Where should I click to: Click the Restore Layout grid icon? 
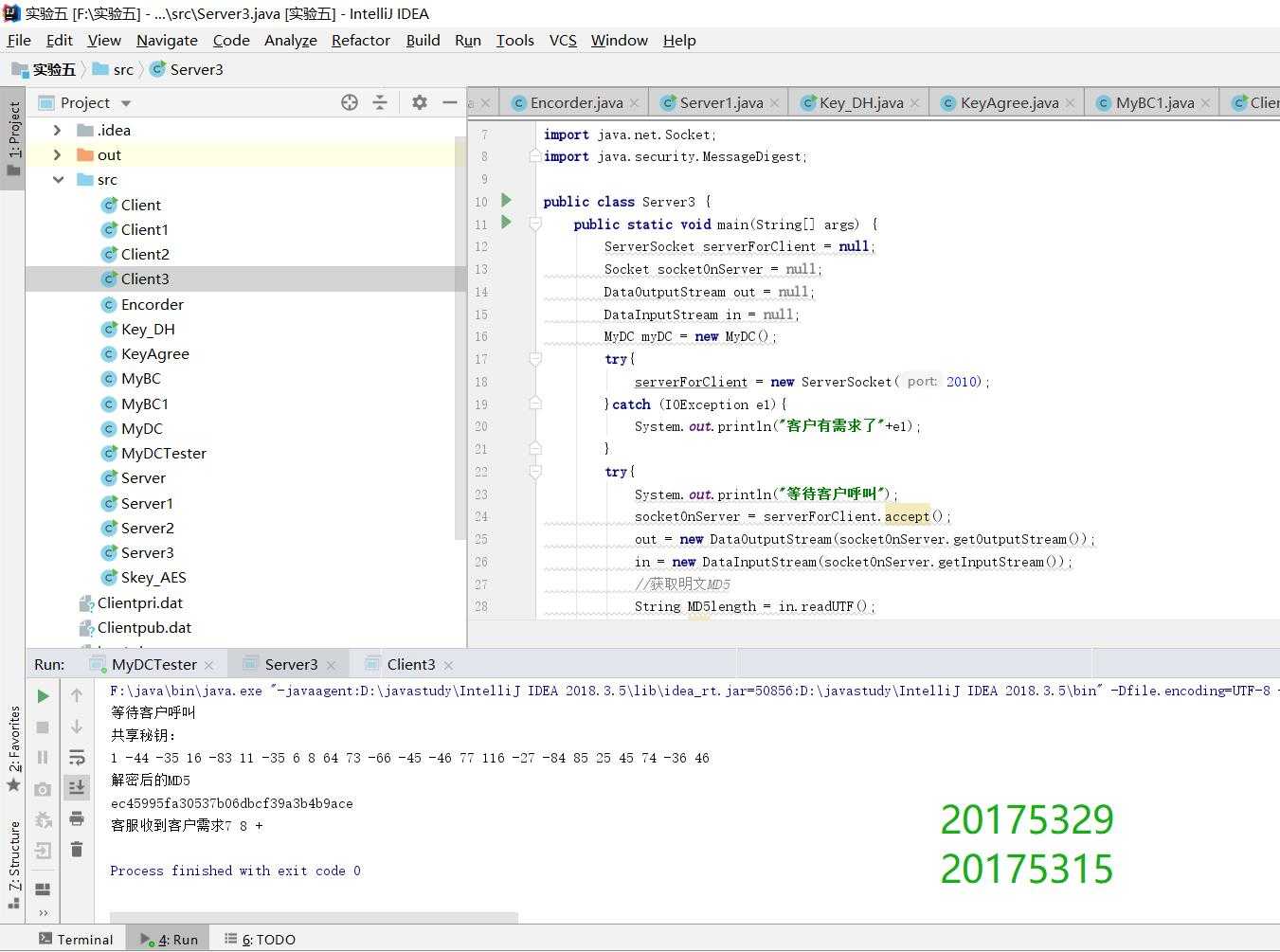pos(43,889)
